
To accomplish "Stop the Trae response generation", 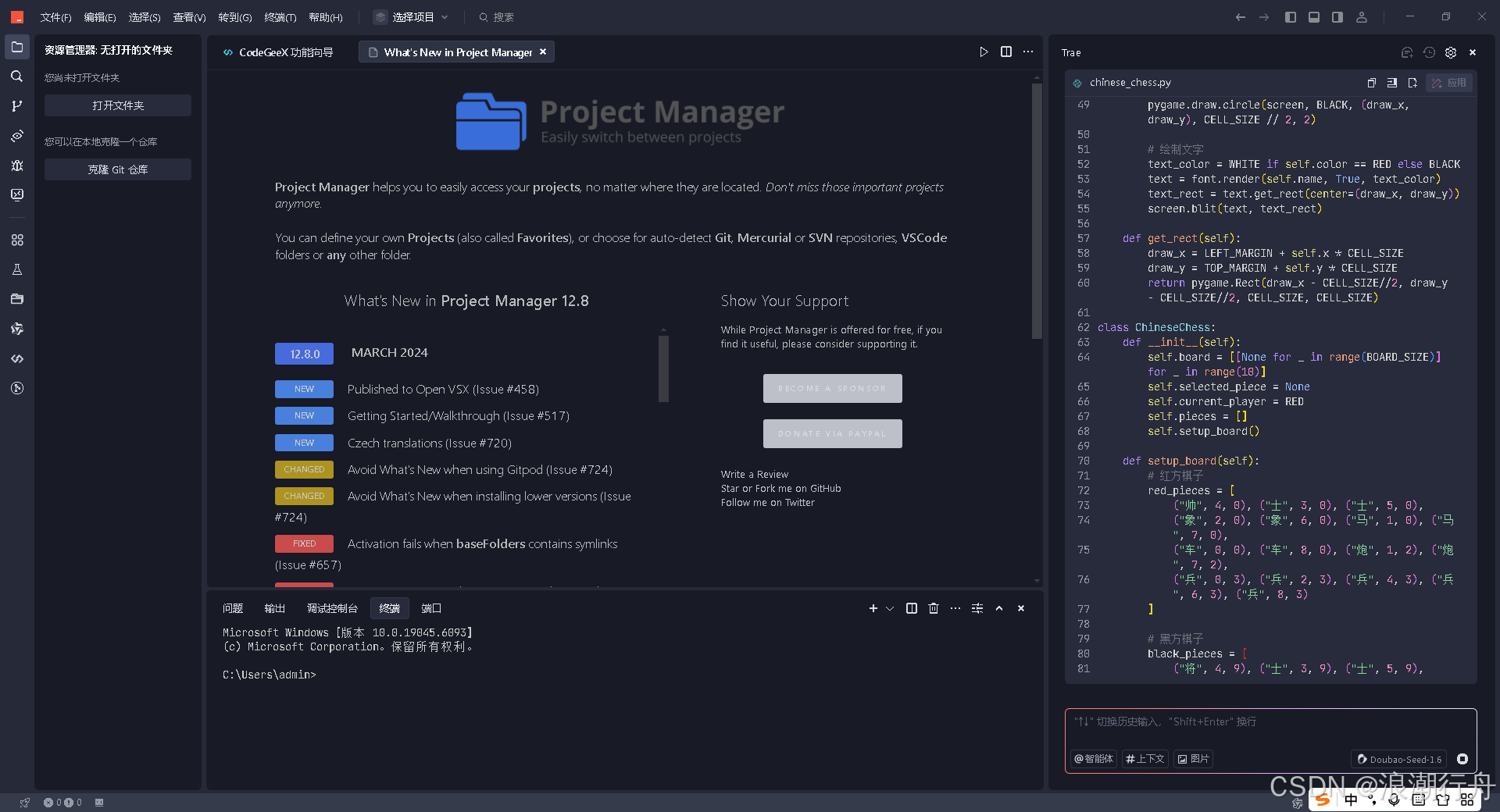I will [1462, 759].
